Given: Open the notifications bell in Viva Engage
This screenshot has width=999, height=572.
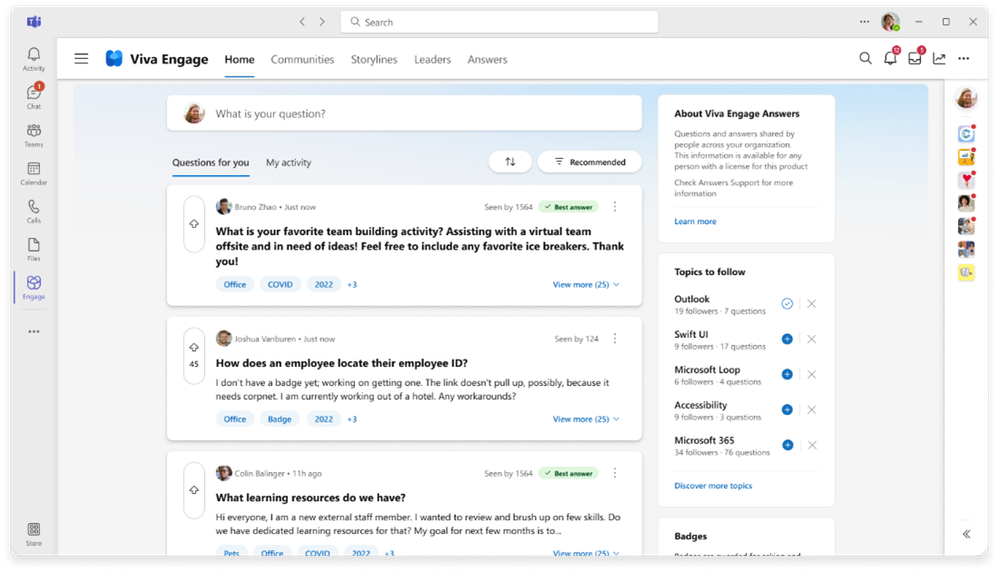Looking at the screenshot, I should click(890, 59).
